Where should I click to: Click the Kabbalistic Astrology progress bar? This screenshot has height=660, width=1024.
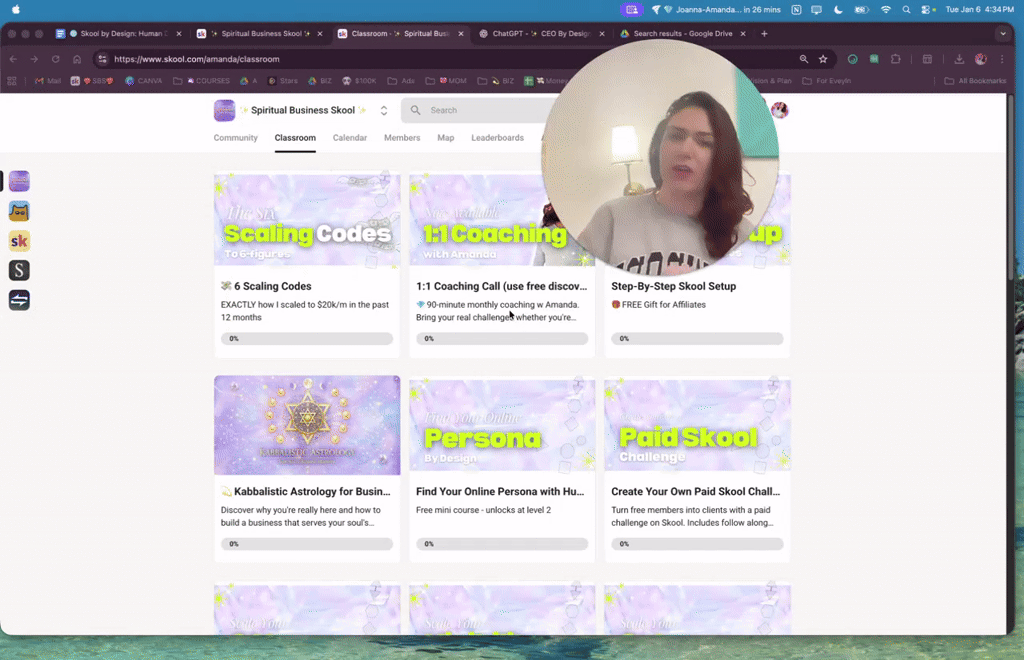point(307,543)
